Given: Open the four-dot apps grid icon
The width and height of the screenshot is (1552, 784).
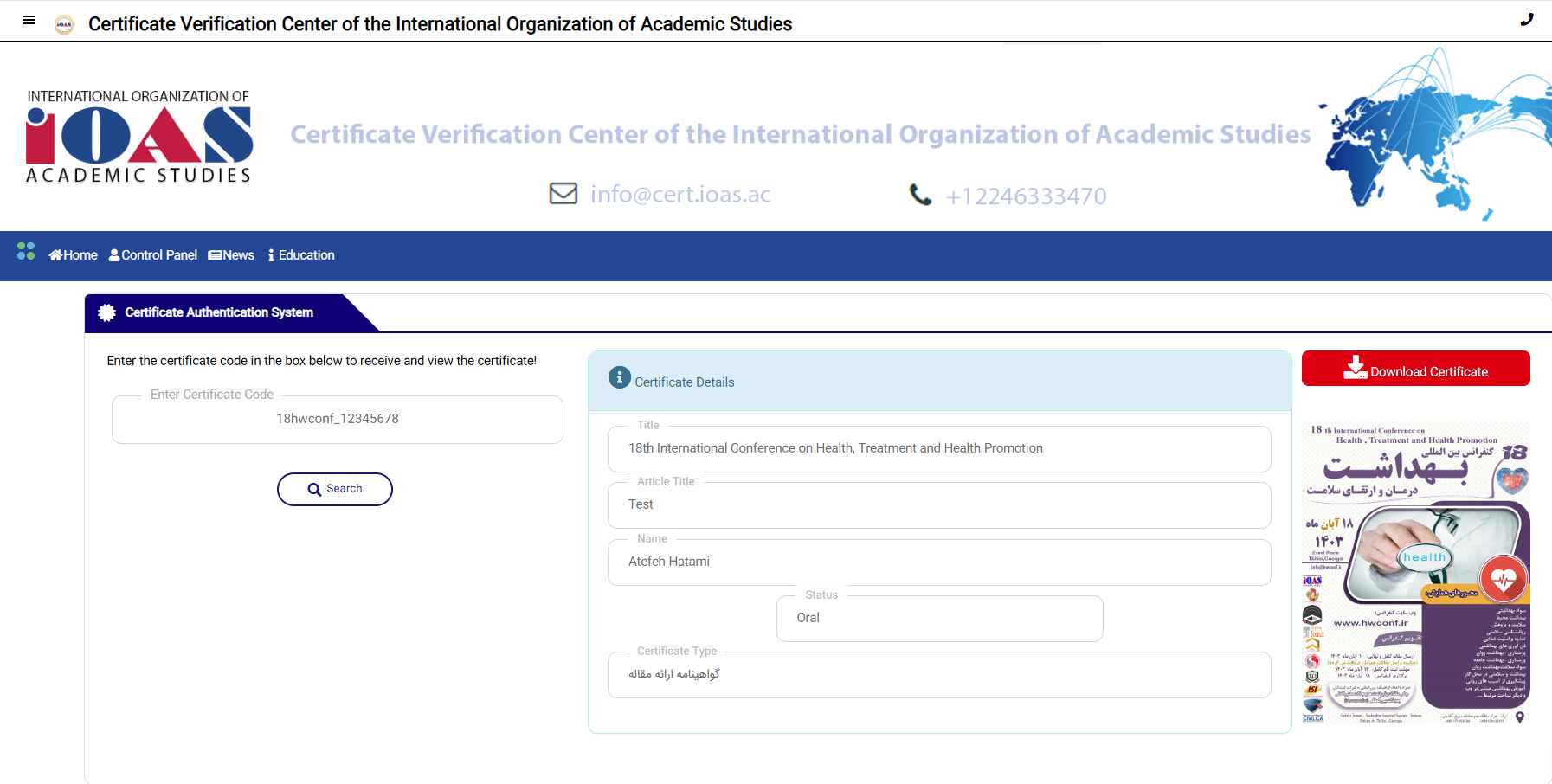Looking at the screenshot, I should coord(26,251).
